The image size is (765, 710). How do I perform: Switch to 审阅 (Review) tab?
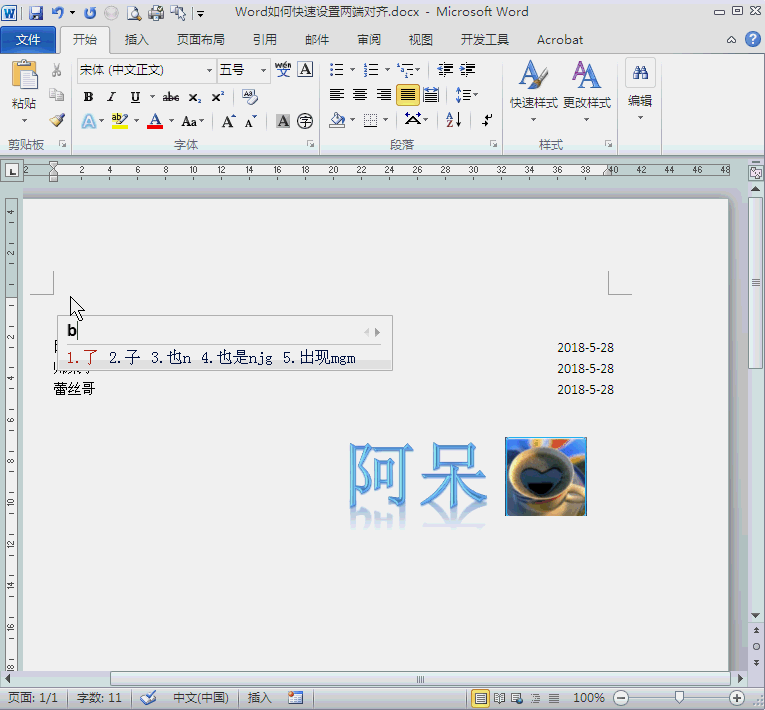(369, 40)
